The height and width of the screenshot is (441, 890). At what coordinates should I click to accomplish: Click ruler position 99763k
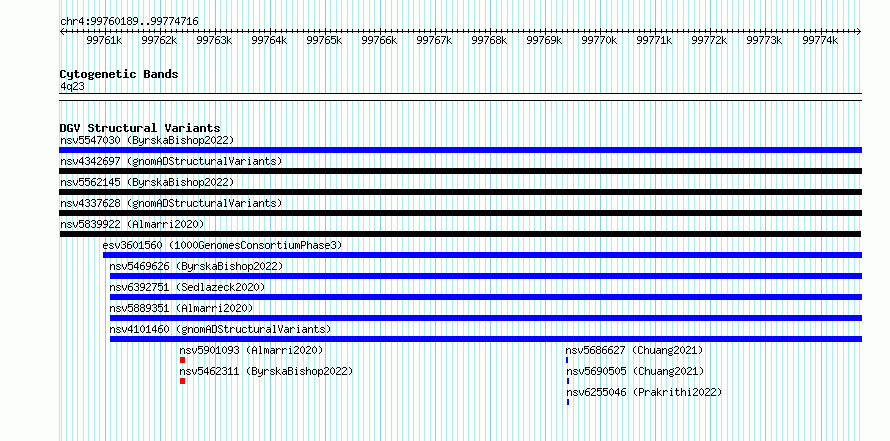(x=214, y=40)
